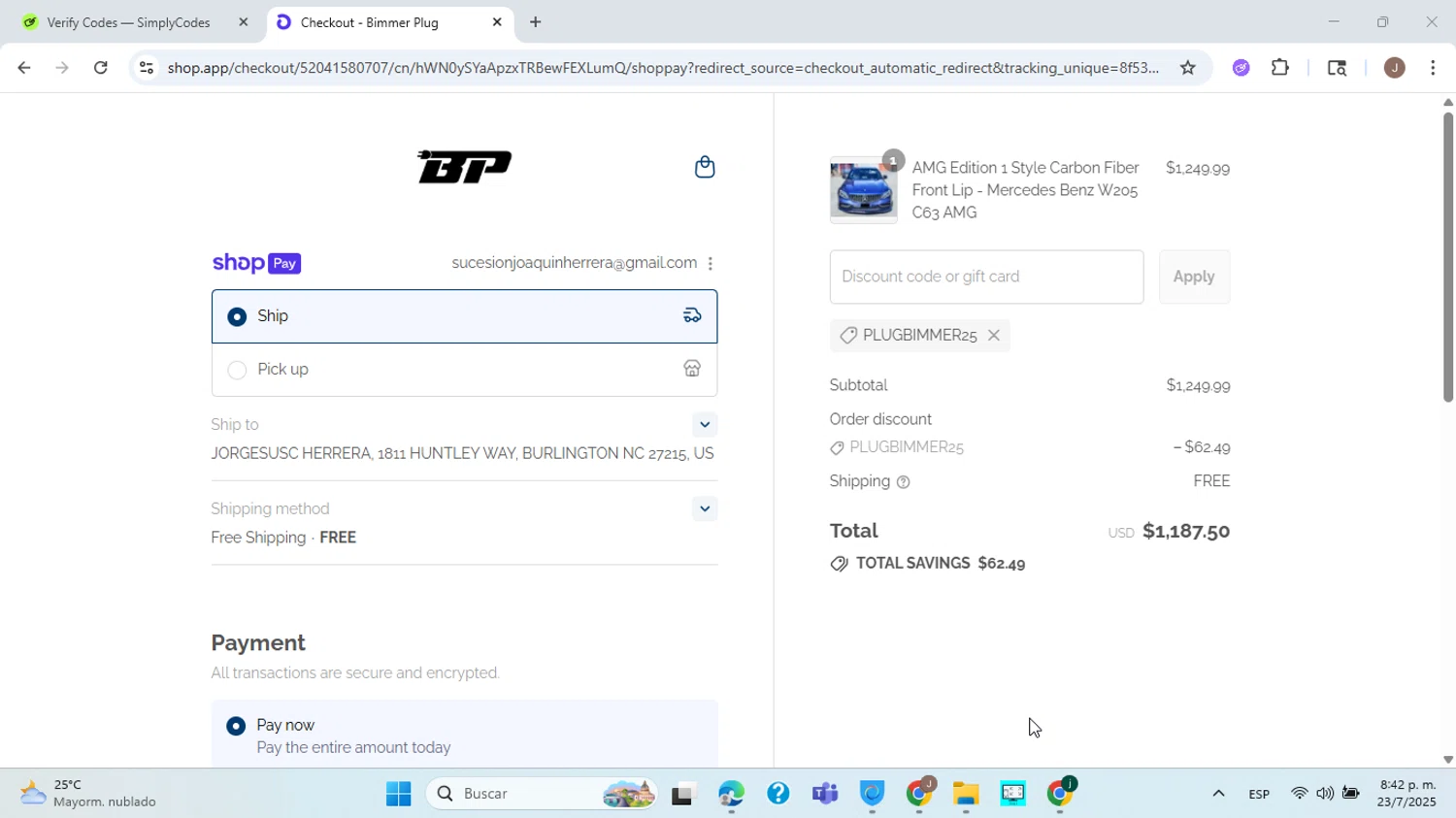Open Microsoft Edge from the taskbar
1456x818 pixels.
pyautogui.click(x=731, y=794)
